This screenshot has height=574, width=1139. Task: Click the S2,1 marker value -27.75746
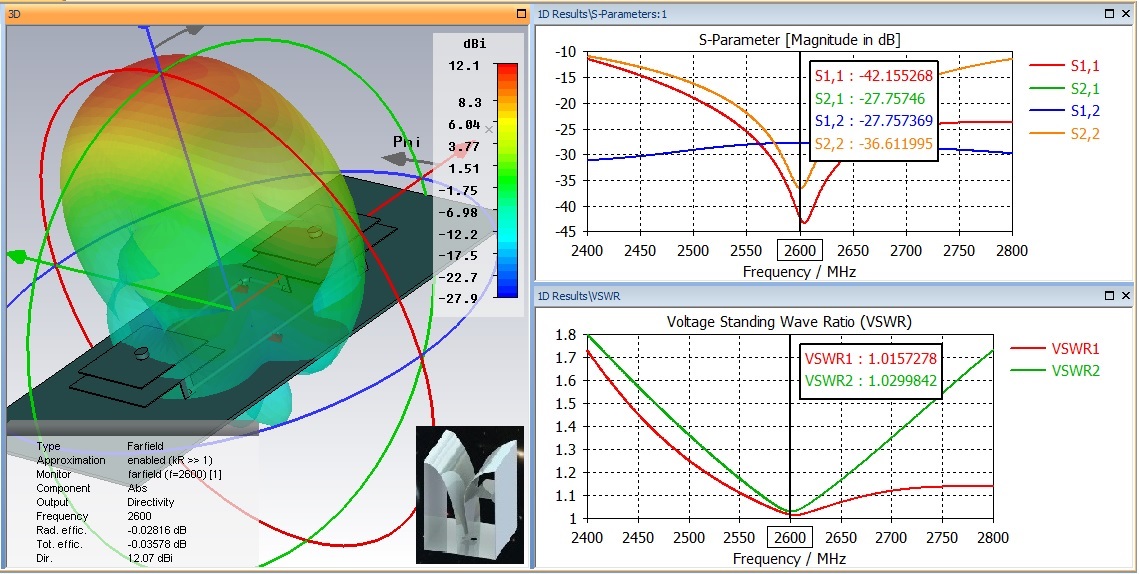(890, 98)
